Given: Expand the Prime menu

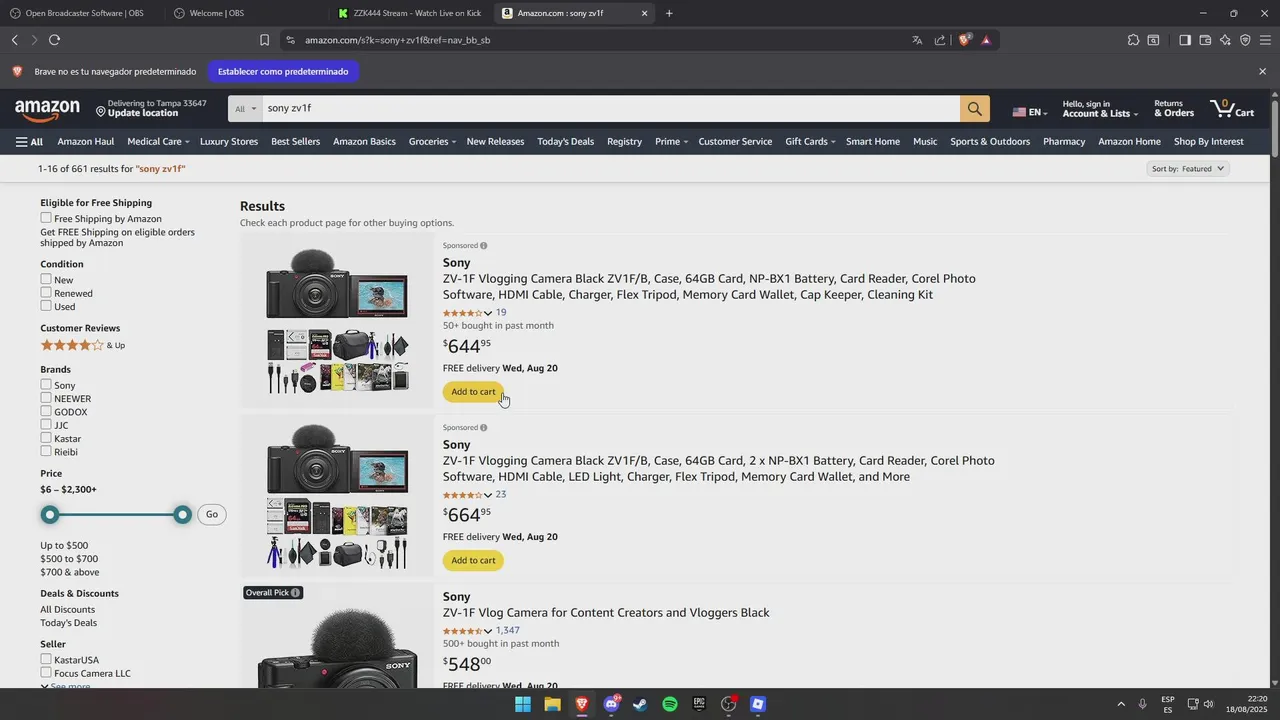Looking at the screenshot, I should click(671, 142).
